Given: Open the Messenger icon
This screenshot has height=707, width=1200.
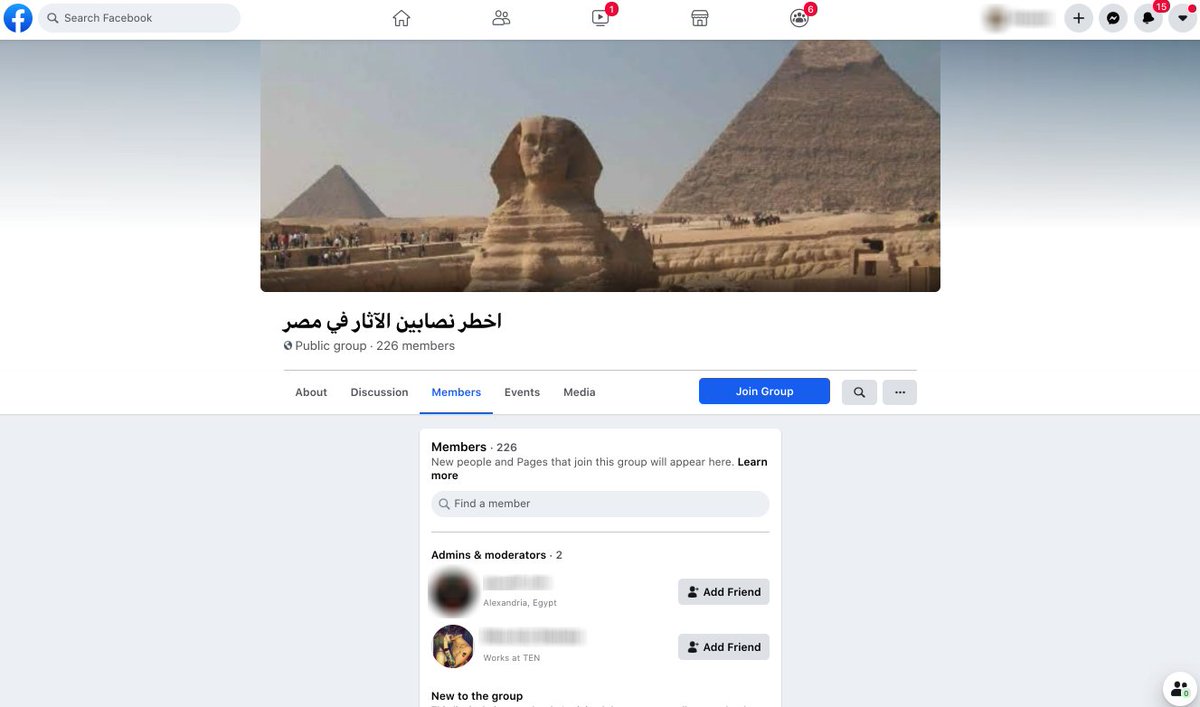Looking at the screenshot, I should [x=1113, y=18].
